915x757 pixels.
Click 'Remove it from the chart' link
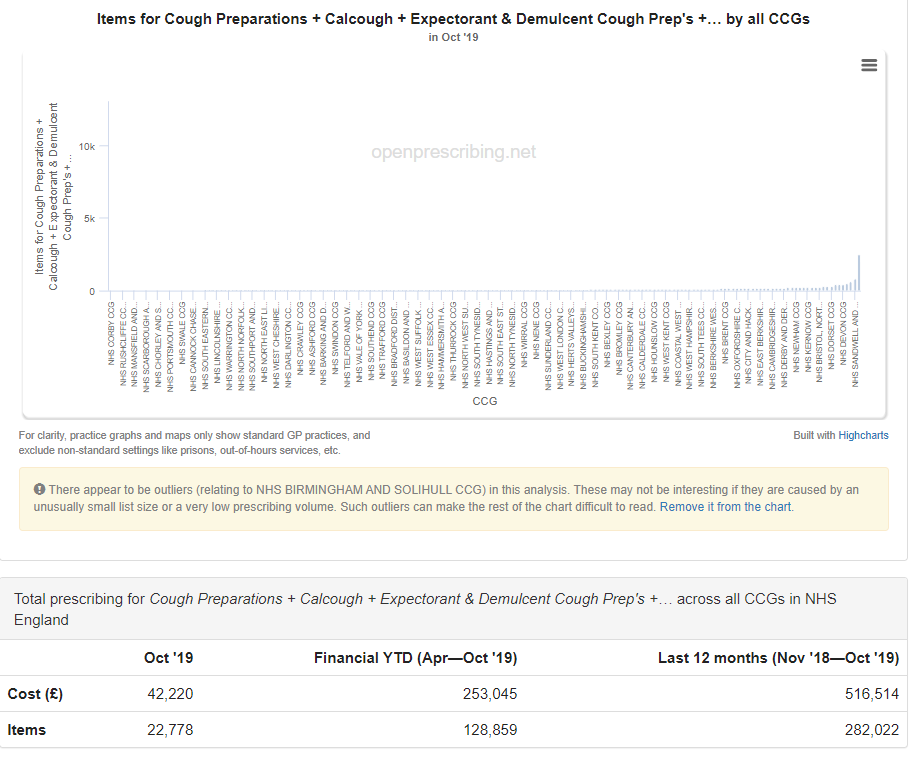click(x=725, y=507)
